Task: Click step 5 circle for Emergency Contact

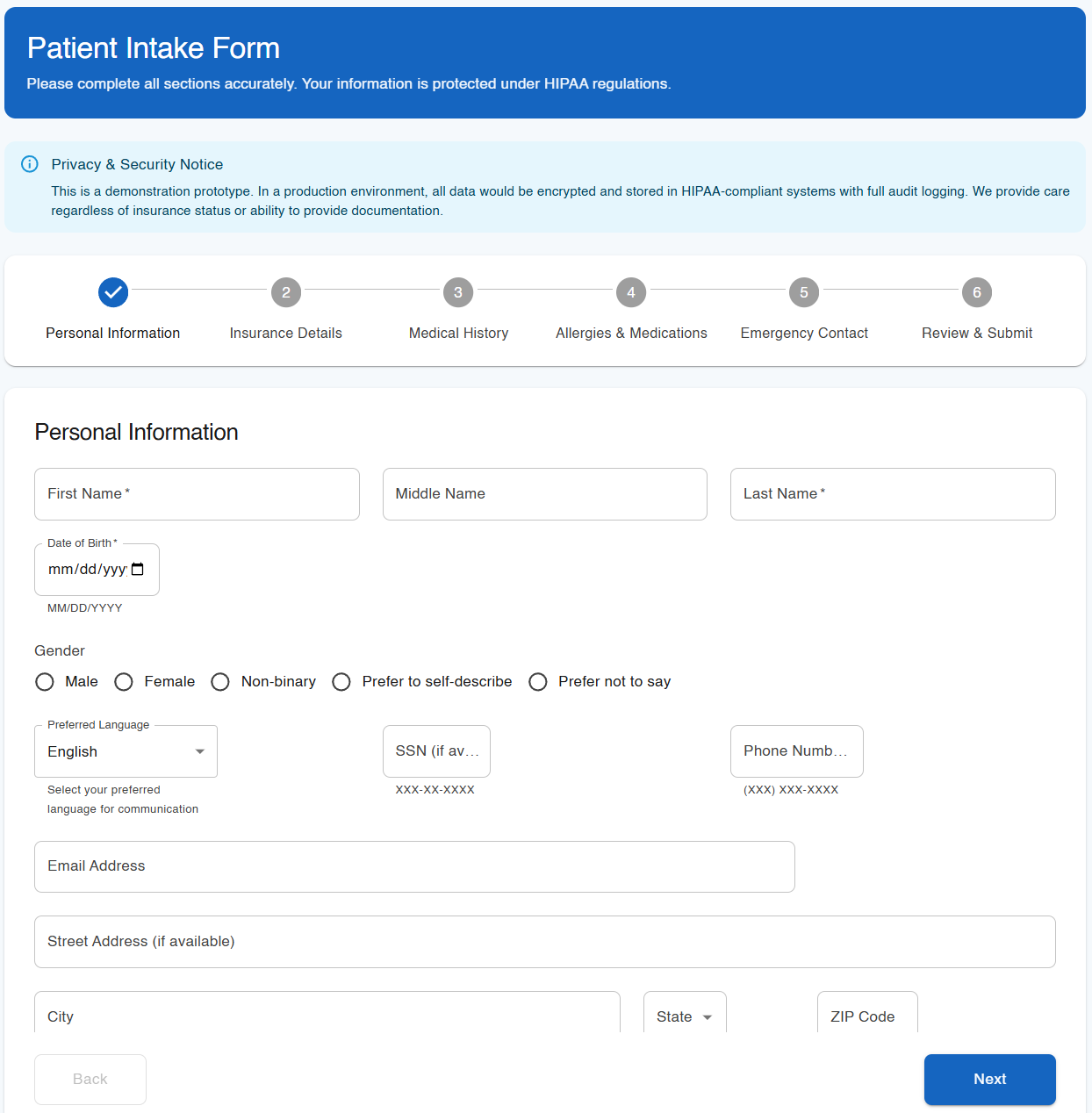Action: (x=803, y=292)
